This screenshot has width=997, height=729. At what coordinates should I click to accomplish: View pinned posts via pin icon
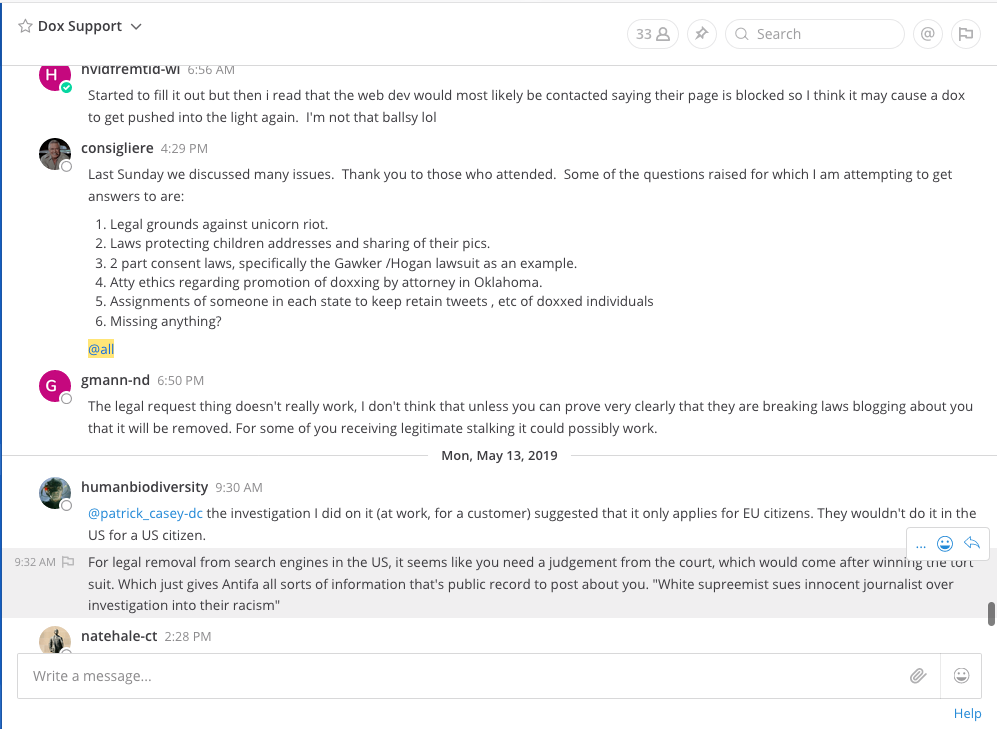tap(701, 34)
